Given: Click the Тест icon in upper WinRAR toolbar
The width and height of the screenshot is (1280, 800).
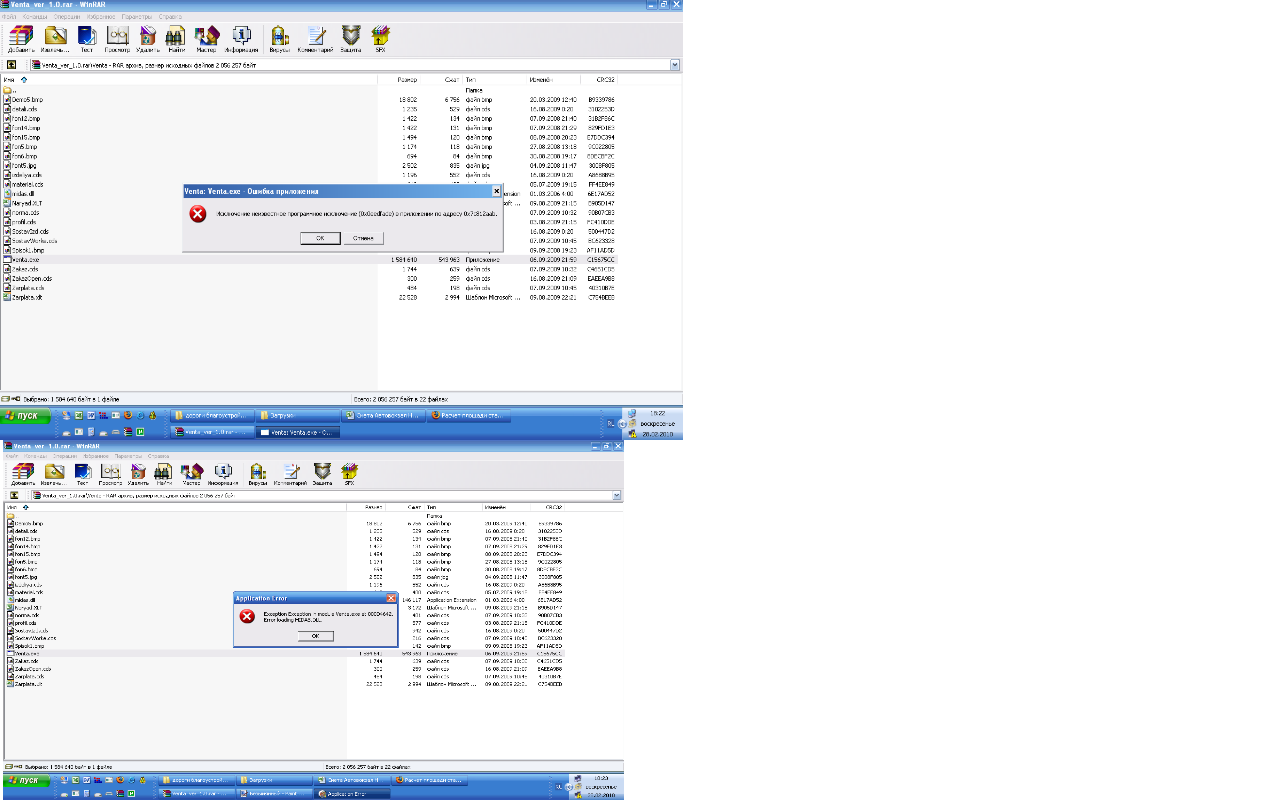Looking at the screenshot, I should click(87, 39).
